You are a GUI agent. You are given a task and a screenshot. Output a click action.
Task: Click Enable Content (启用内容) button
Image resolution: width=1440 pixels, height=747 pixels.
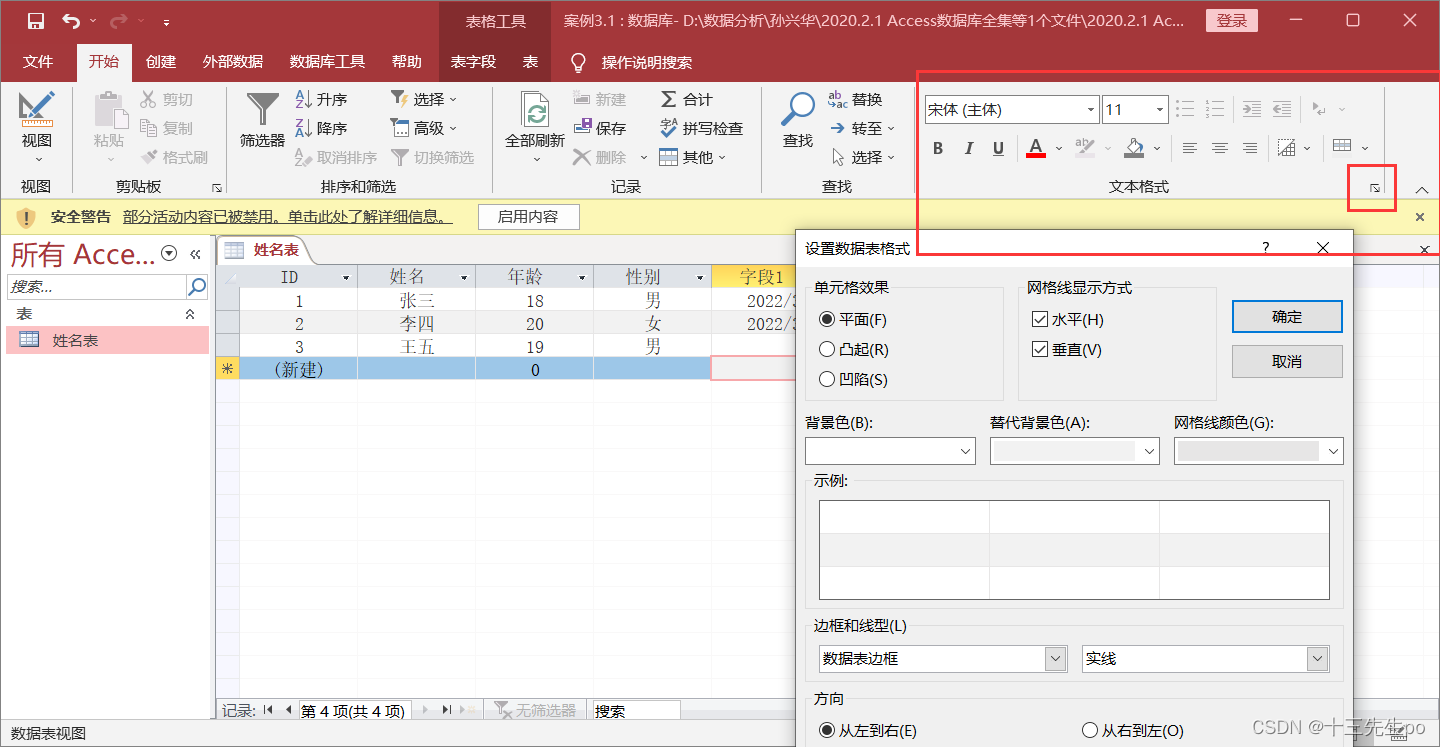pyautogui.click(x=527, y=217)
